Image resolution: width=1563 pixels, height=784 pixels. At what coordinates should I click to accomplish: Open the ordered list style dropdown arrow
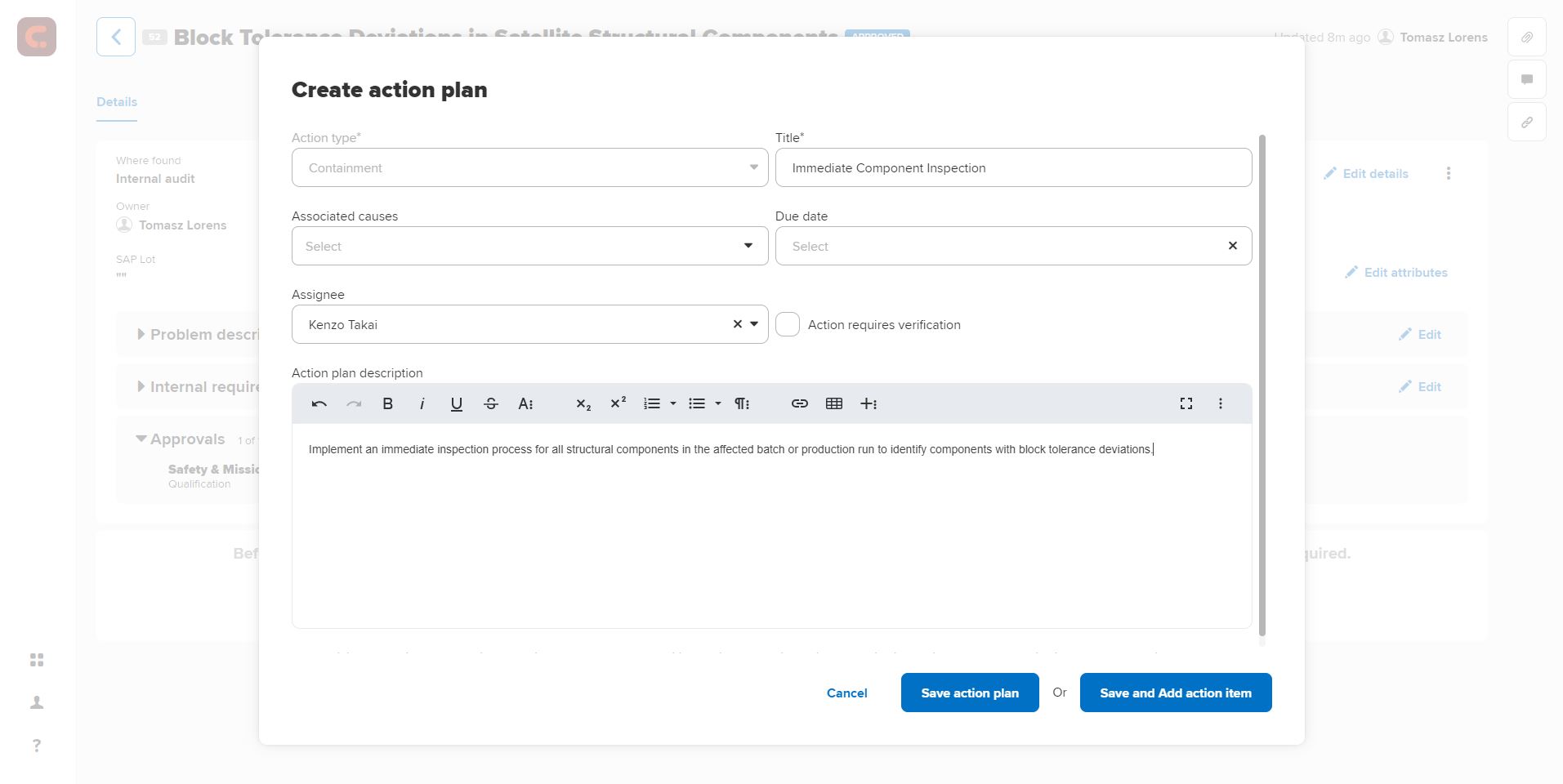(673, 403)
